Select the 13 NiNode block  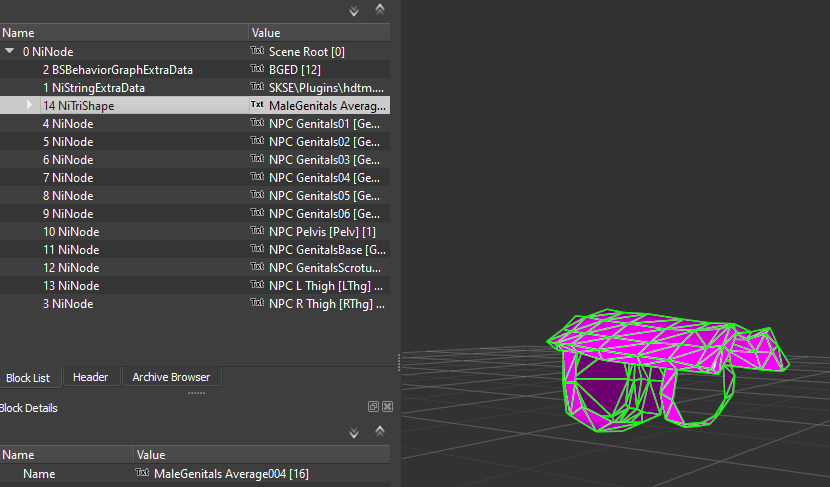(x=71, y=286)
